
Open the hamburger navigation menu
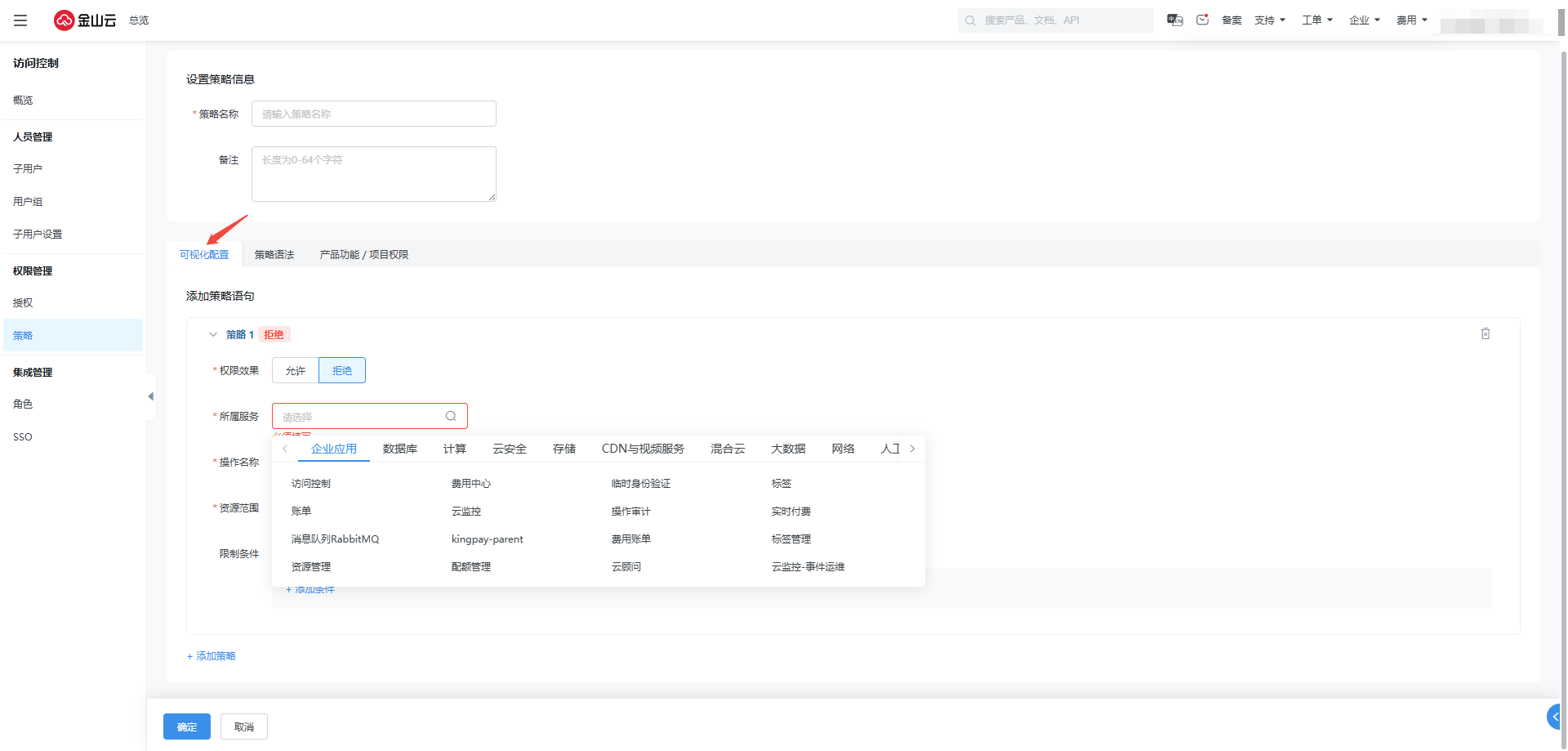click(x=20, y=20)
